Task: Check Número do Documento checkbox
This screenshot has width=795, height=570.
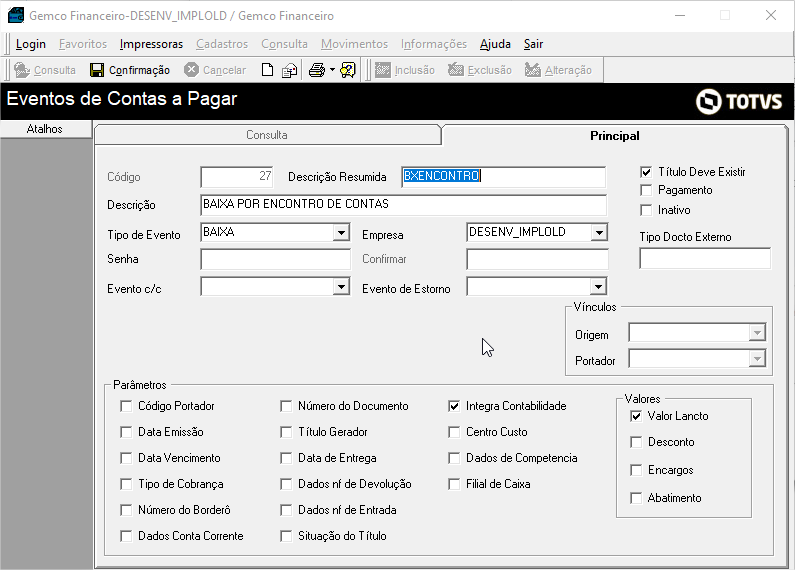Action: (286, 406)
